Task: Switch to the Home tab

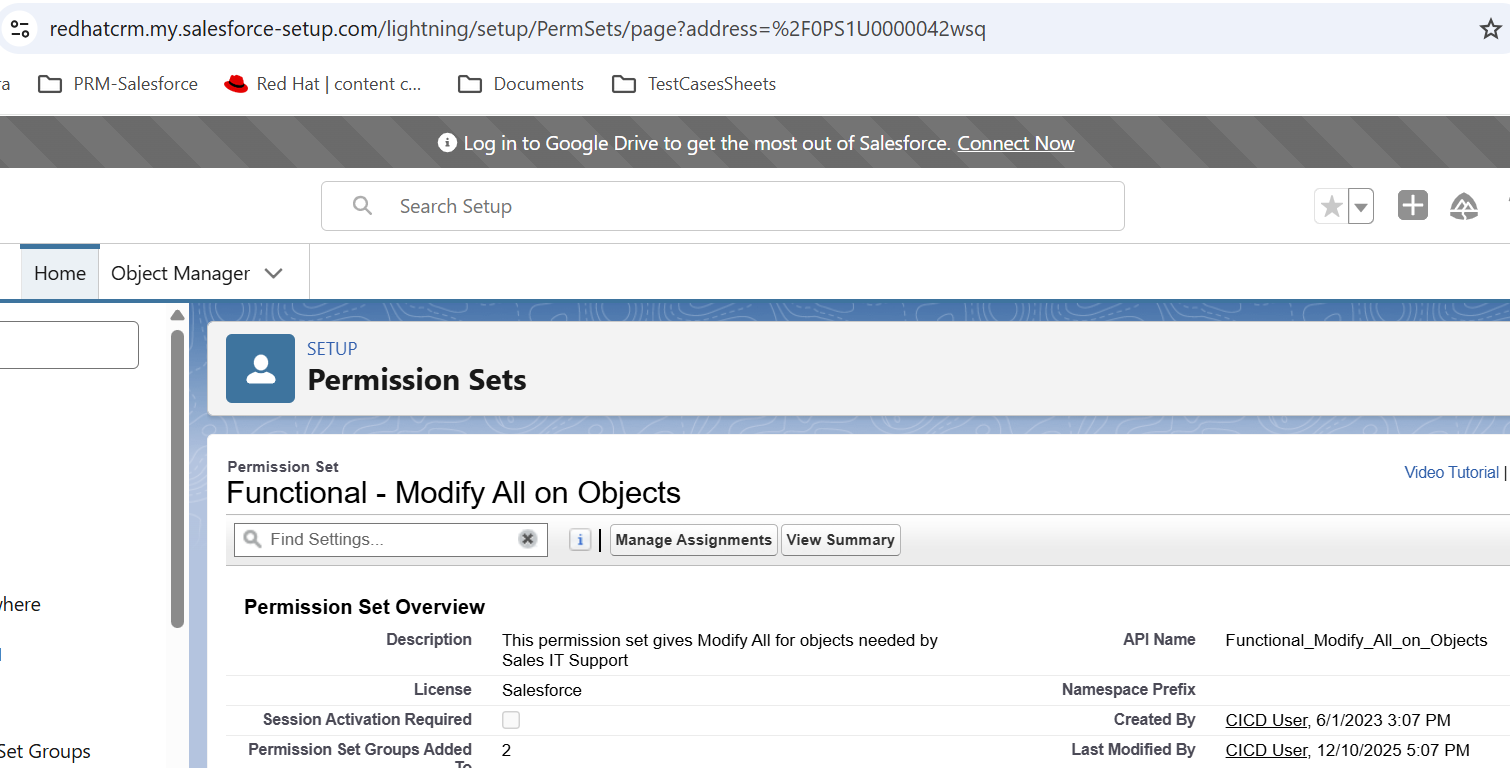Action: [60, 273]
